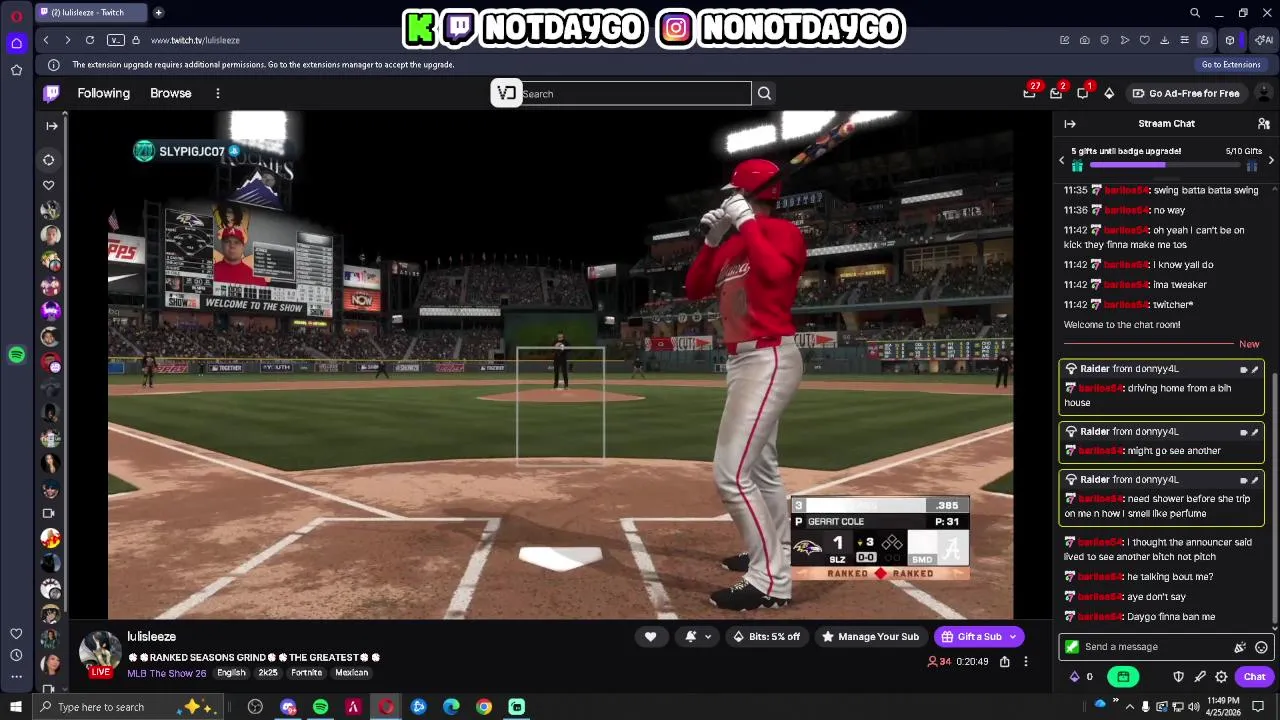Click the browser address bar URL
This screenshot has height=720, width=1280.
coord(195,40)
